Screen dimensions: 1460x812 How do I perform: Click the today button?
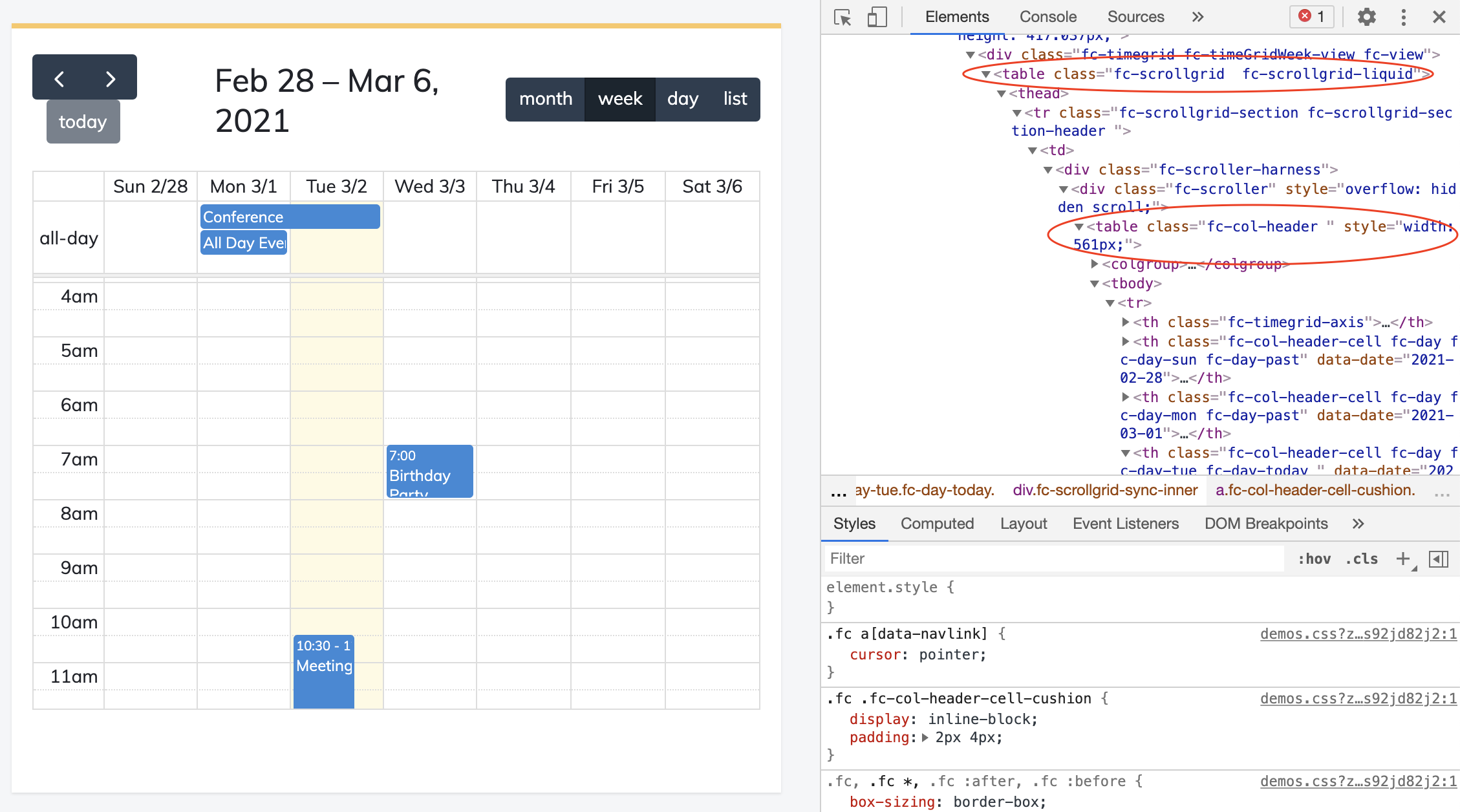pyautogui.click(x=83, y=122)
